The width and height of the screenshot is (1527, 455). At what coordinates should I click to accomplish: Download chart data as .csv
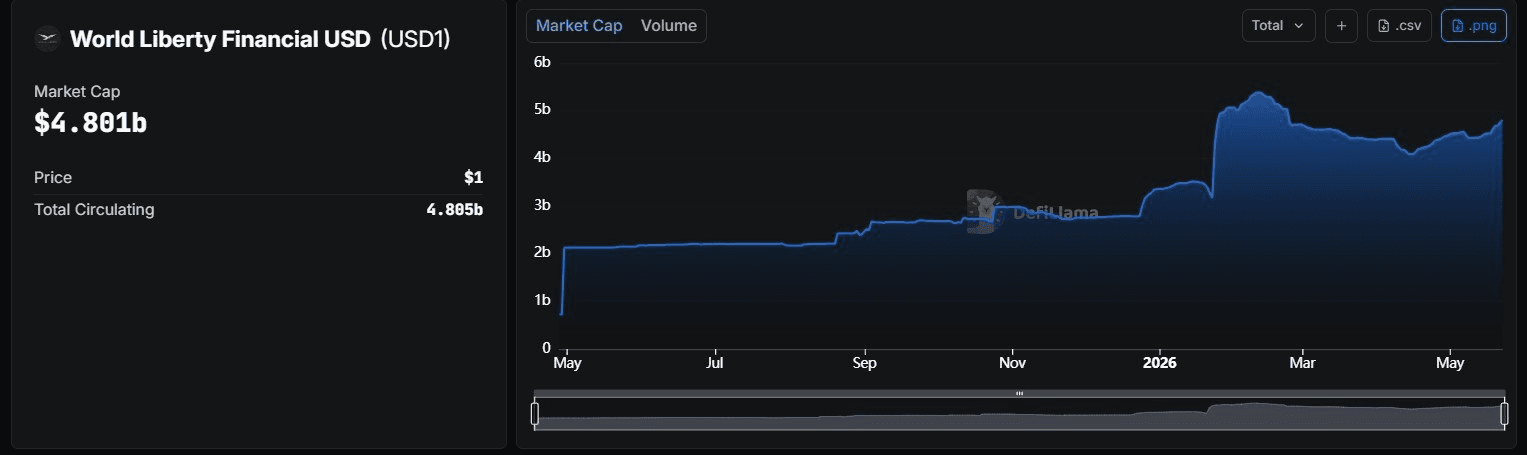coord(1400,26)
